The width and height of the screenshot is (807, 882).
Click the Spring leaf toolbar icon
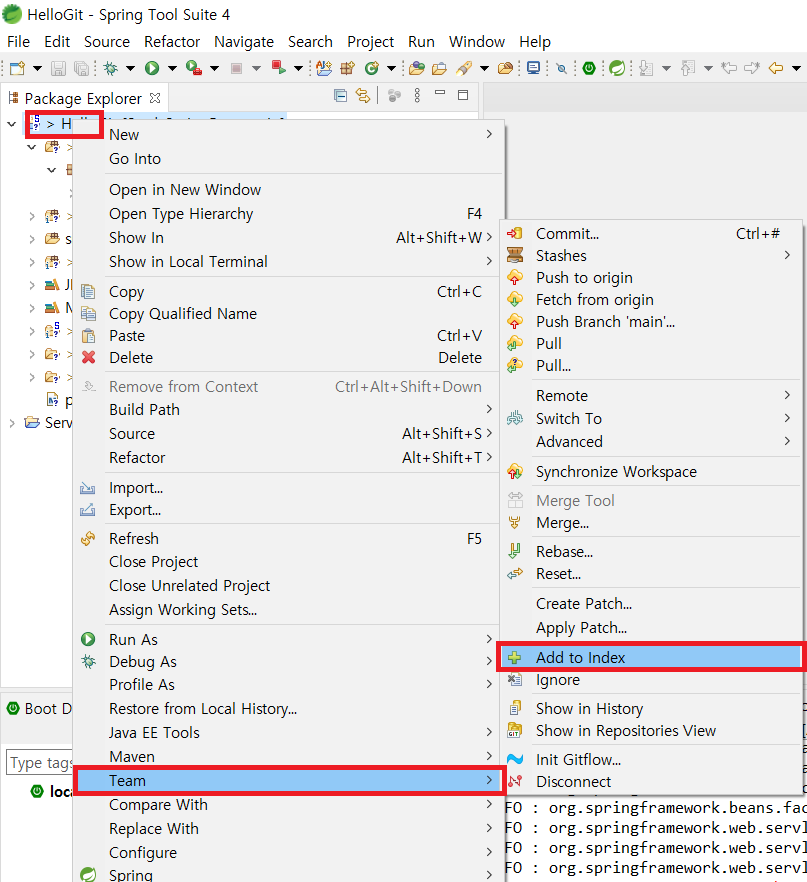pyautogui.click(x=617, y=68)
